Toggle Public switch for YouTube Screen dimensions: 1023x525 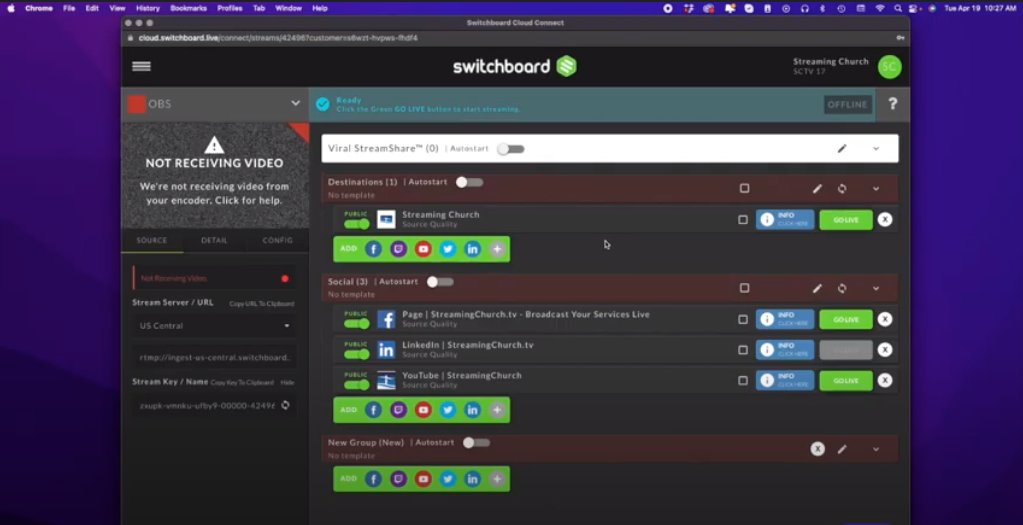[357, 385]
